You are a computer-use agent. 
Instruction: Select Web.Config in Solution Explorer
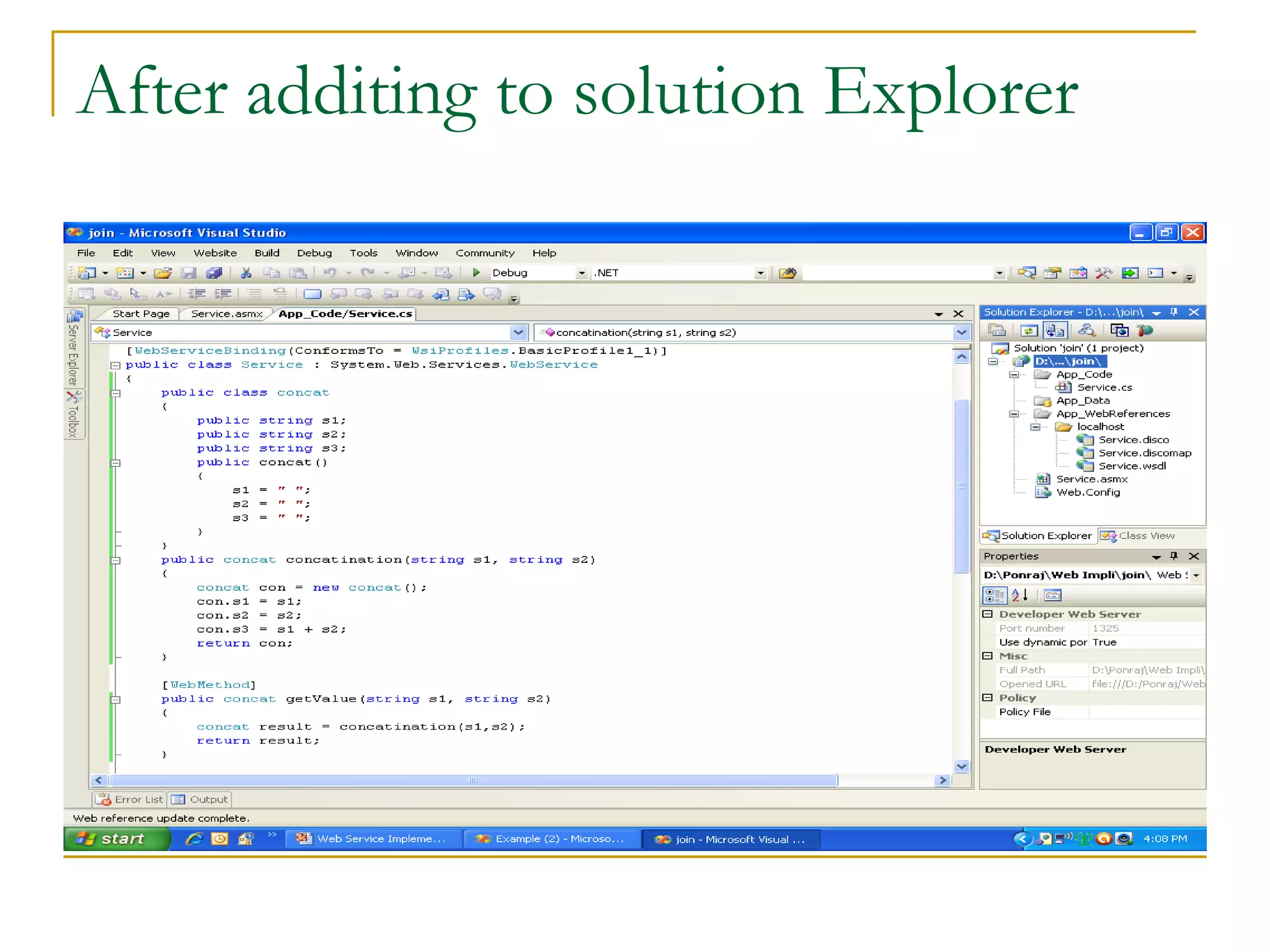point(1088,493)
